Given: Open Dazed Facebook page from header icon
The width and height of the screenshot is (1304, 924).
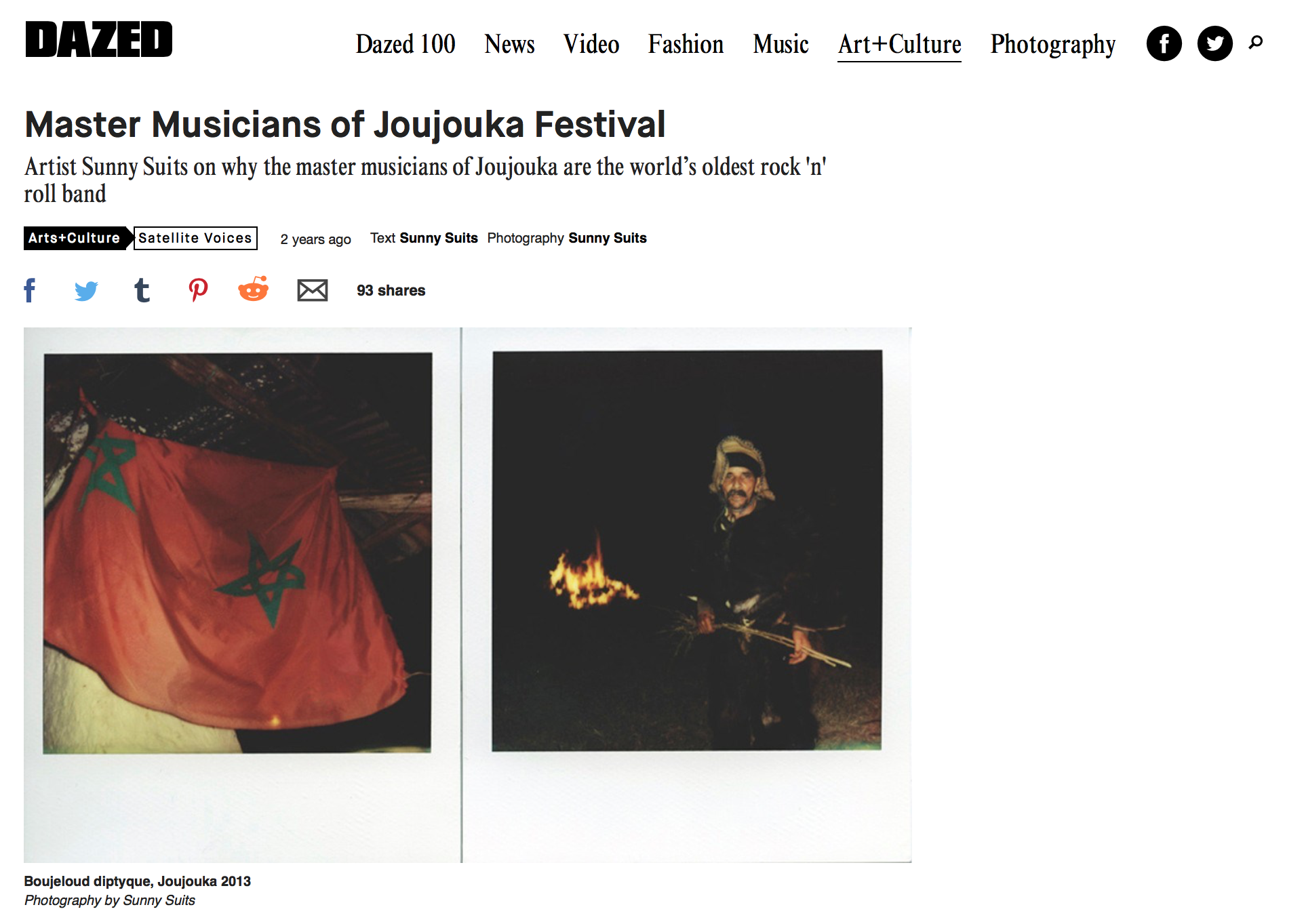Looking at the screenshot, I should [1164, 44].
